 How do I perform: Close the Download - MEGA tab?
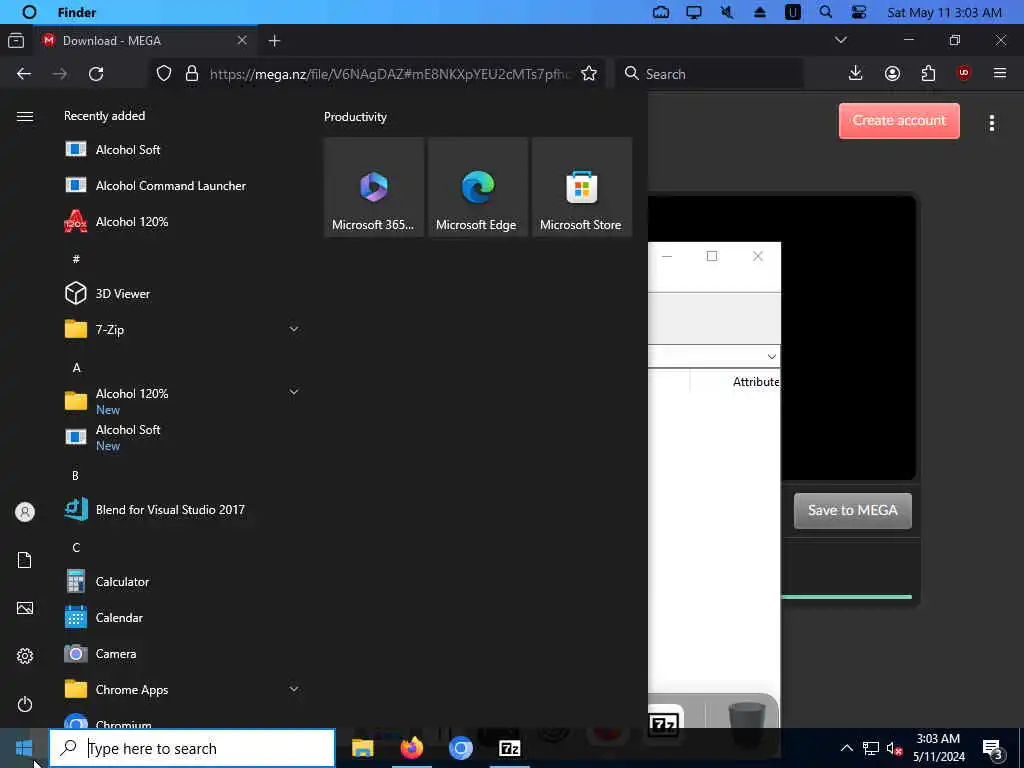coord(242,40)
